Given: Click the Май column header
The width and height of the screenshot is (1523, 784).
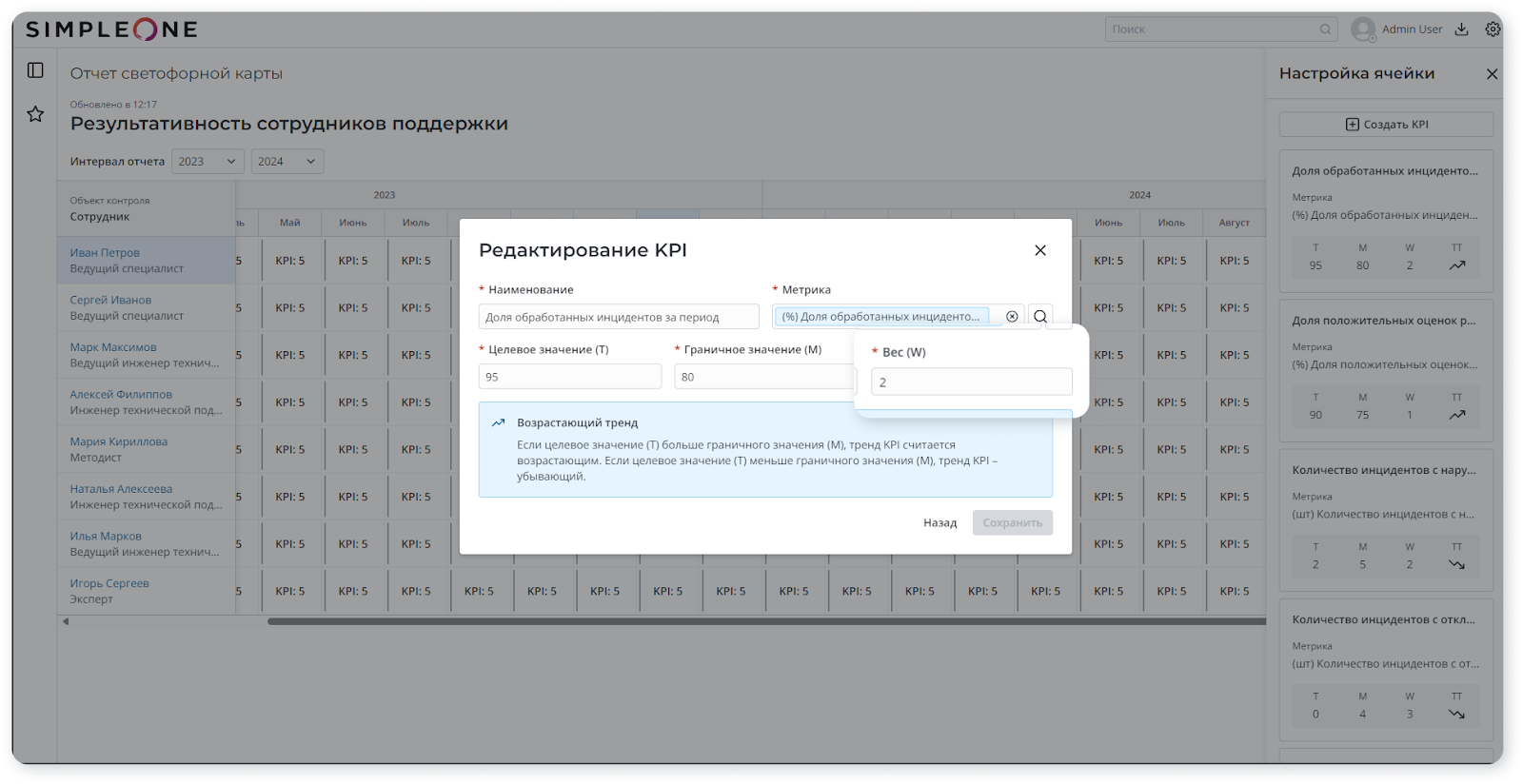Looking at the screenshot, I should [x=290, y=223].
